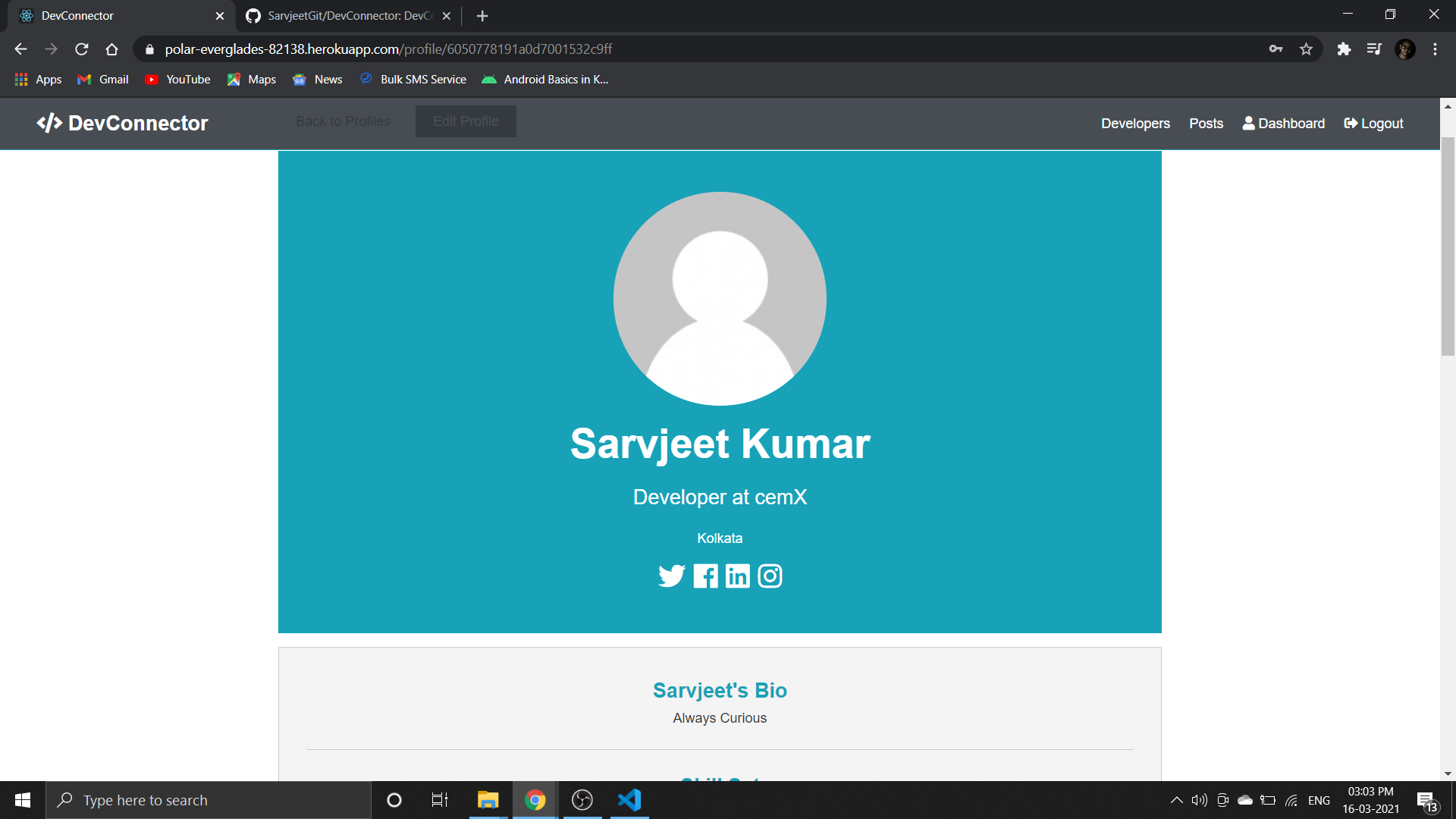Click the Facebook icon on profile
This screenshot has height=819, width=1456.
705,576
